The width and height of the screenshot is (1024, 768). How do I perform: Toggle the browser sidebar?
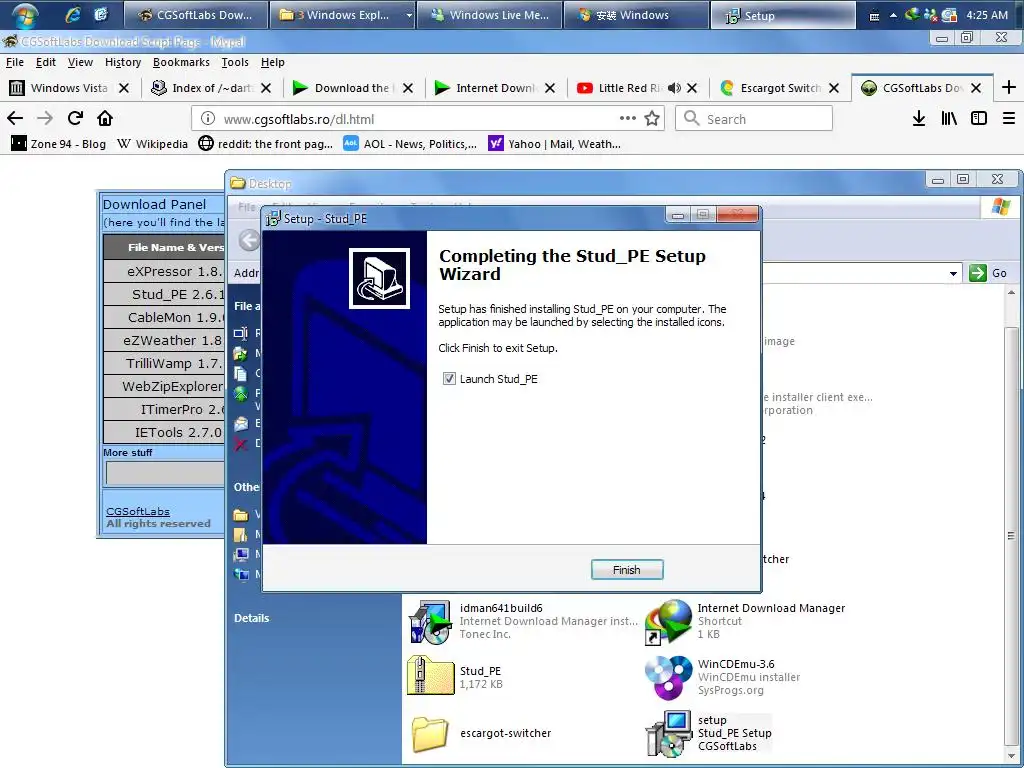pyautogui.click(x=978, y=118)
